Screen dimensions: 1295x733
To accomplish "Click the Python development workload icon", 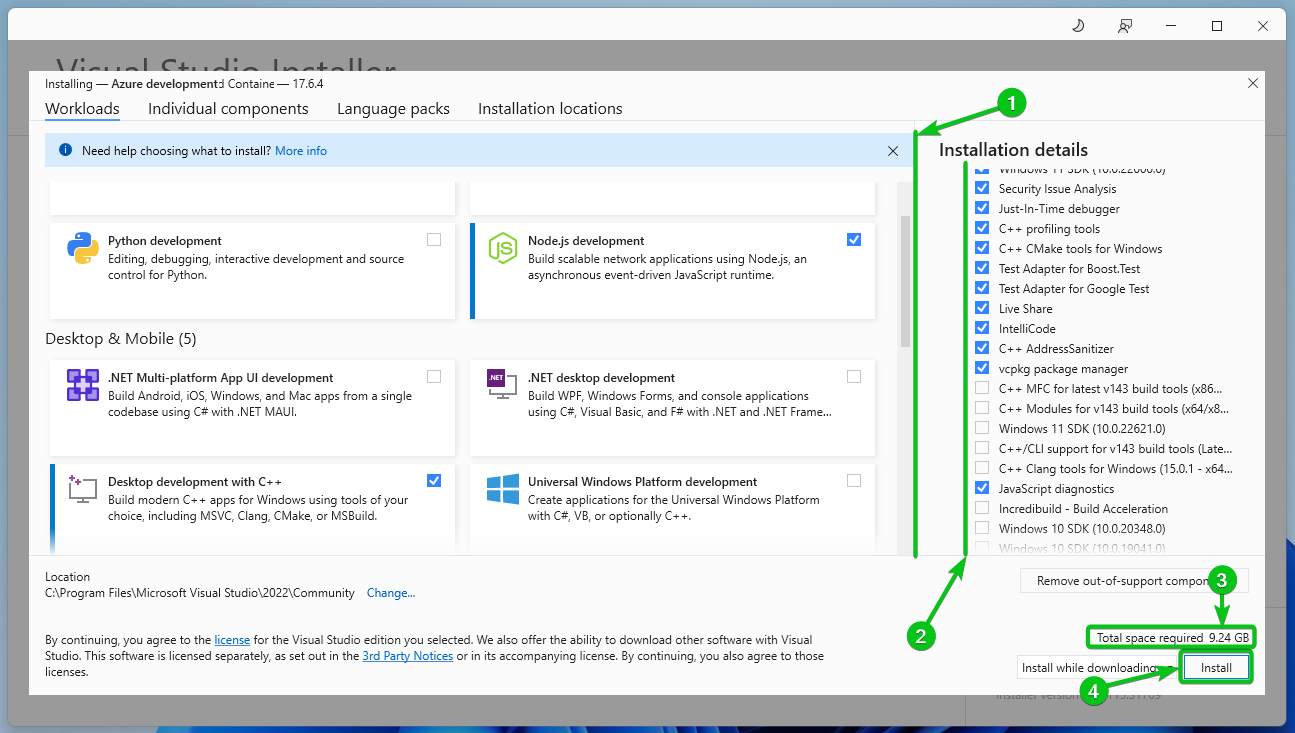I will pyautogui.click(x=82, y=247).
